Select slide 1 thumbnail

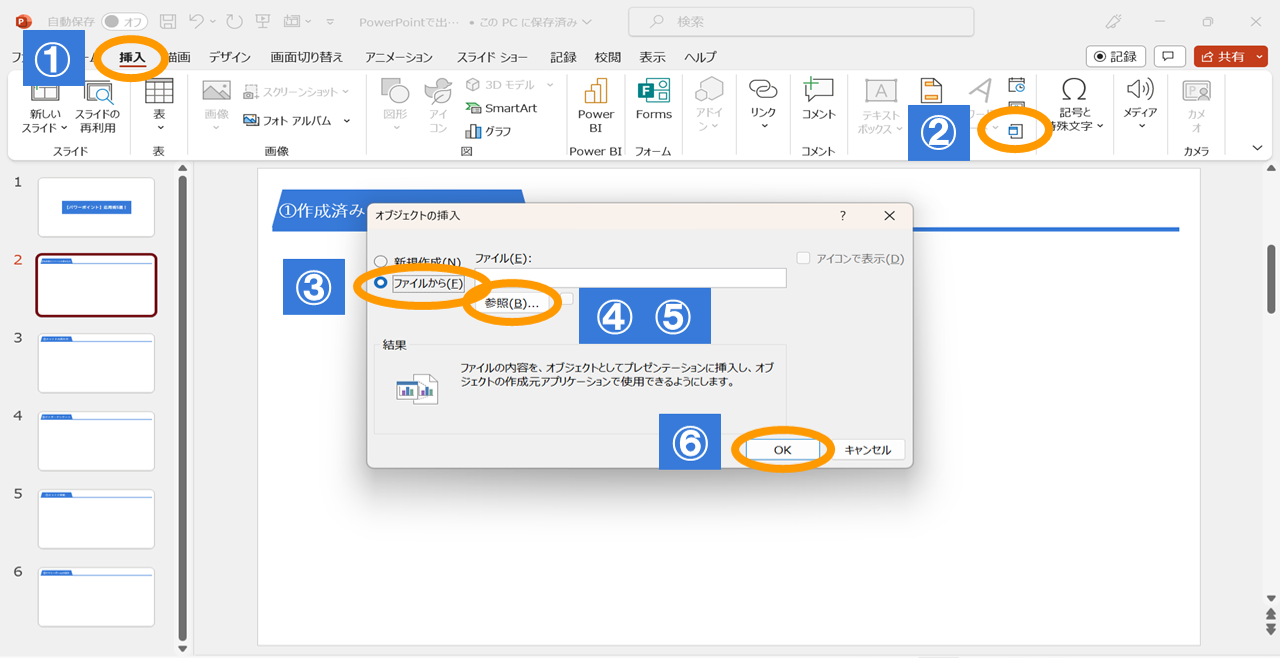[96, 207]
